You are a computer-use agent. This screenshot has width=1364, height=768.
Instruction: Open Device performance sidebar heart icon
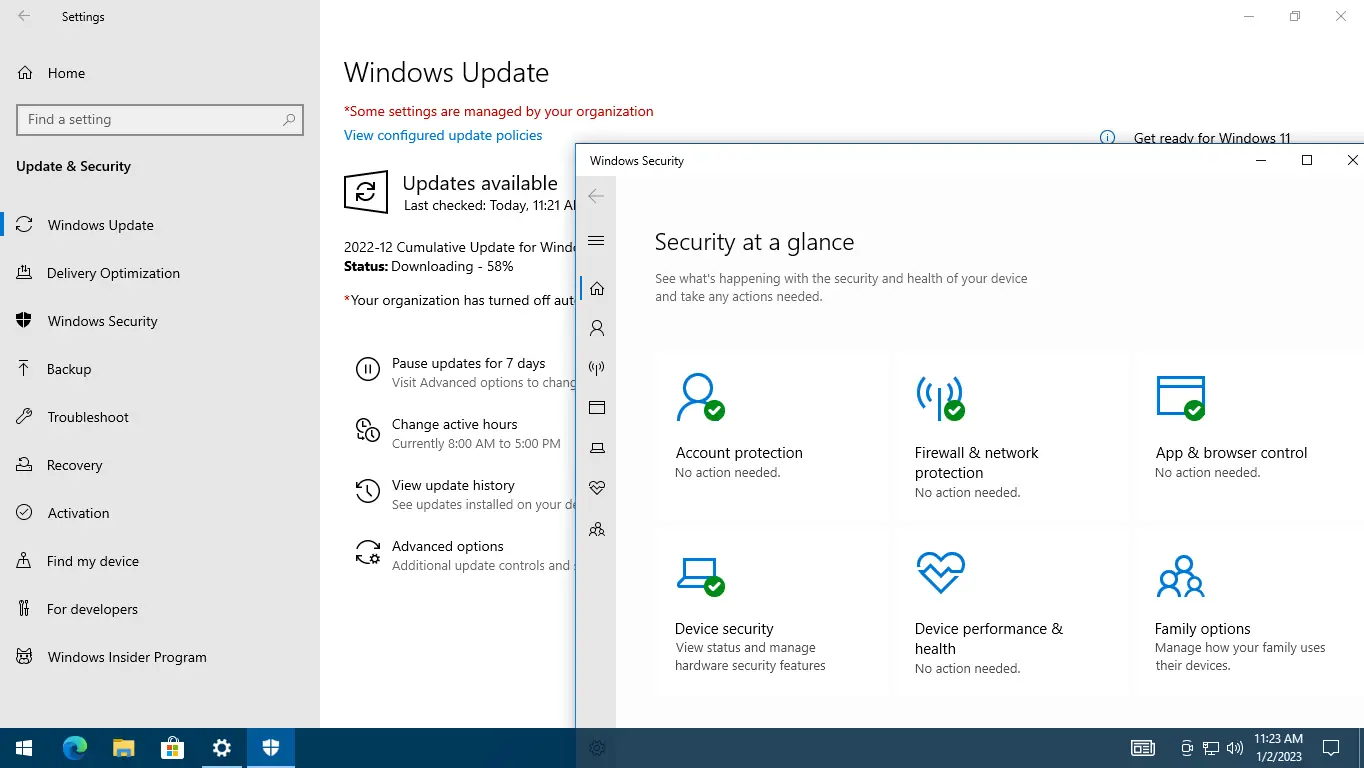tap(597, 488)
